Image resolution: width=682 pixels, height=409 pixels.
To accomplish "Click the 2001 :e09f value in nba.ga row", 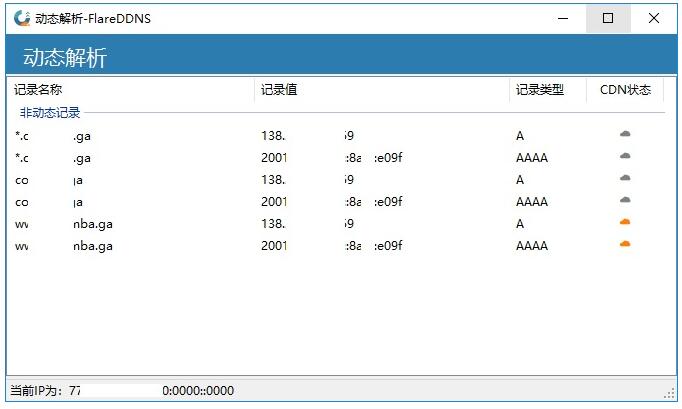I will pos(331,245).
